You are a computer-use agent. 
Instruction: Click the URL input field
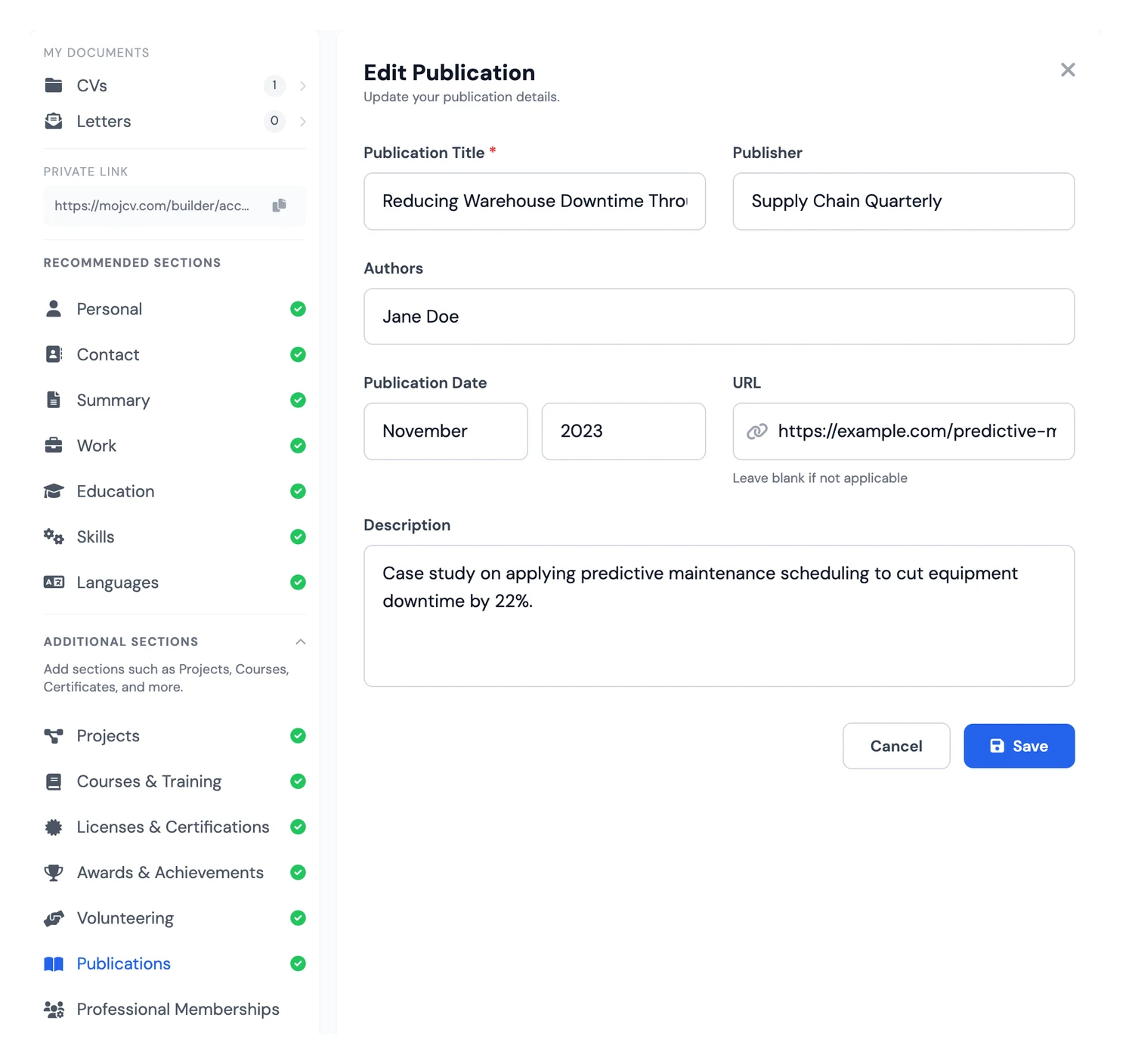click(903, 431)
